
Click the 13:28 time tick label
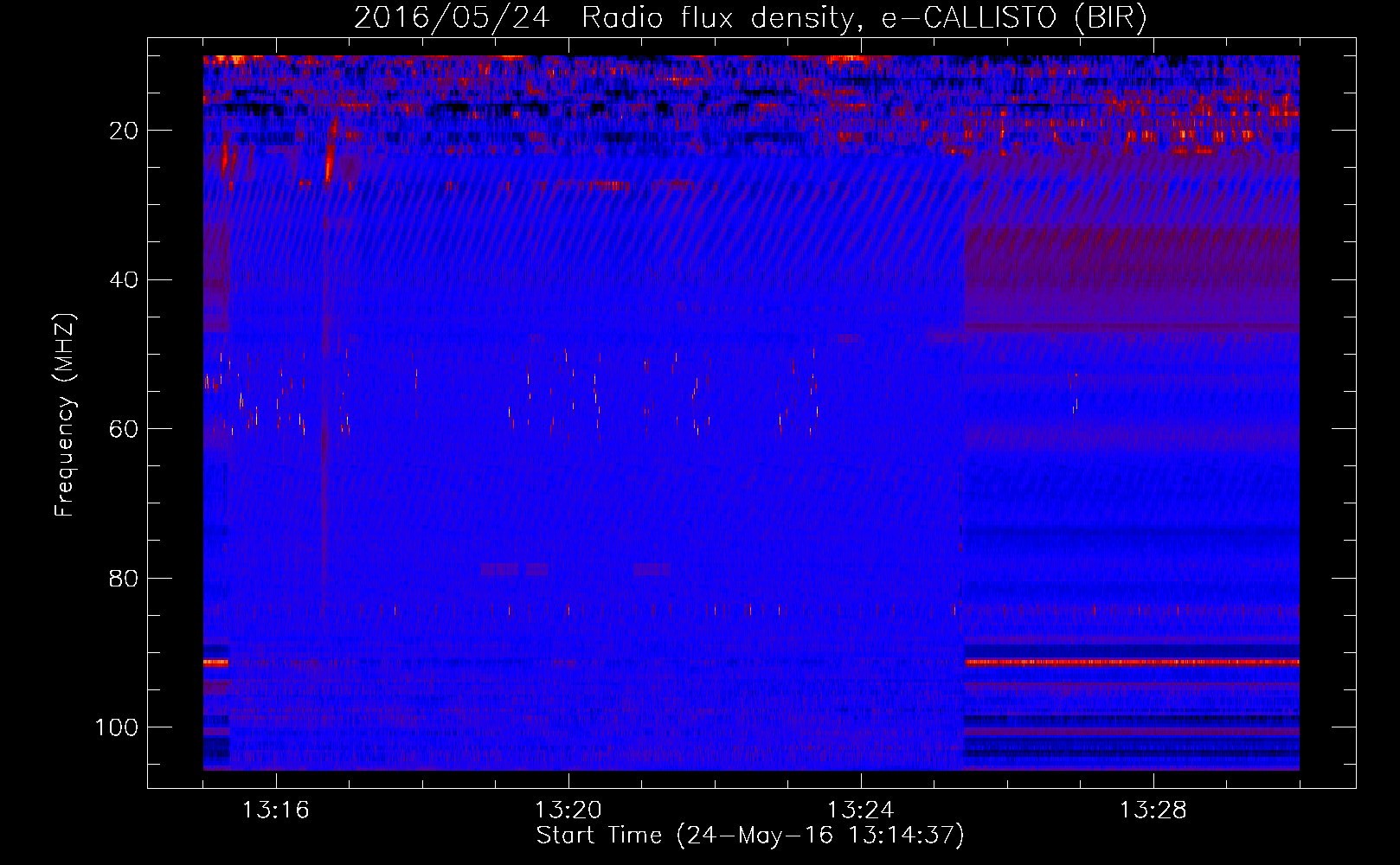tap(1153, 811)
